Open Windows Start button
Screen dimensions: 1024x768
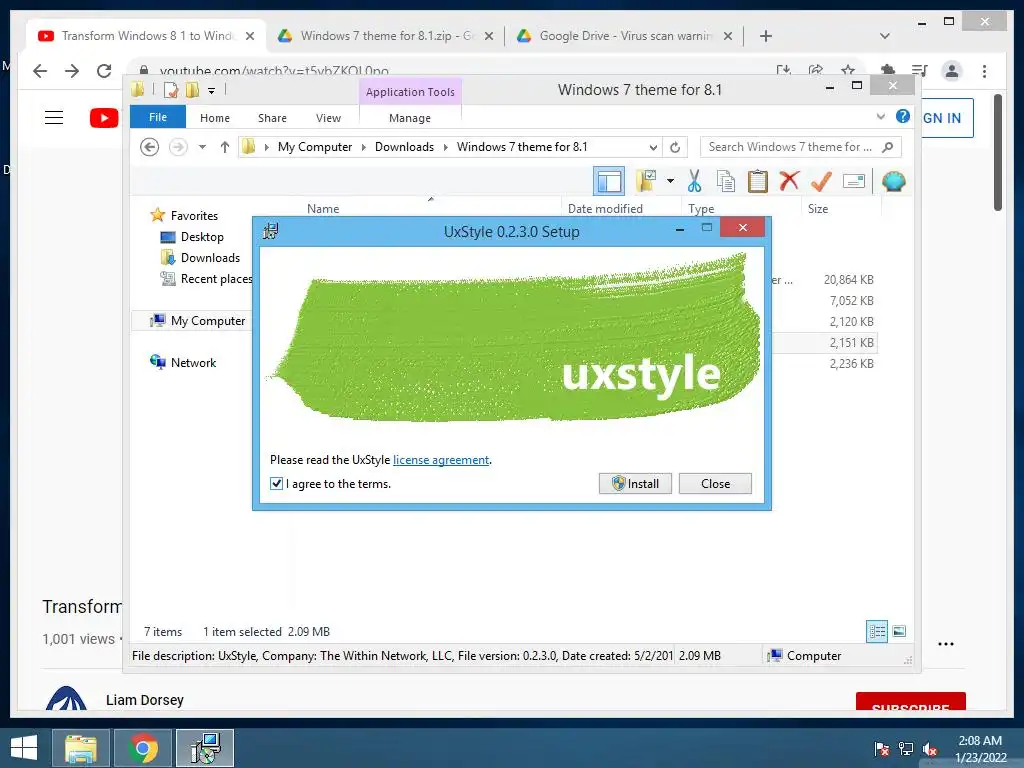(24, 748)
